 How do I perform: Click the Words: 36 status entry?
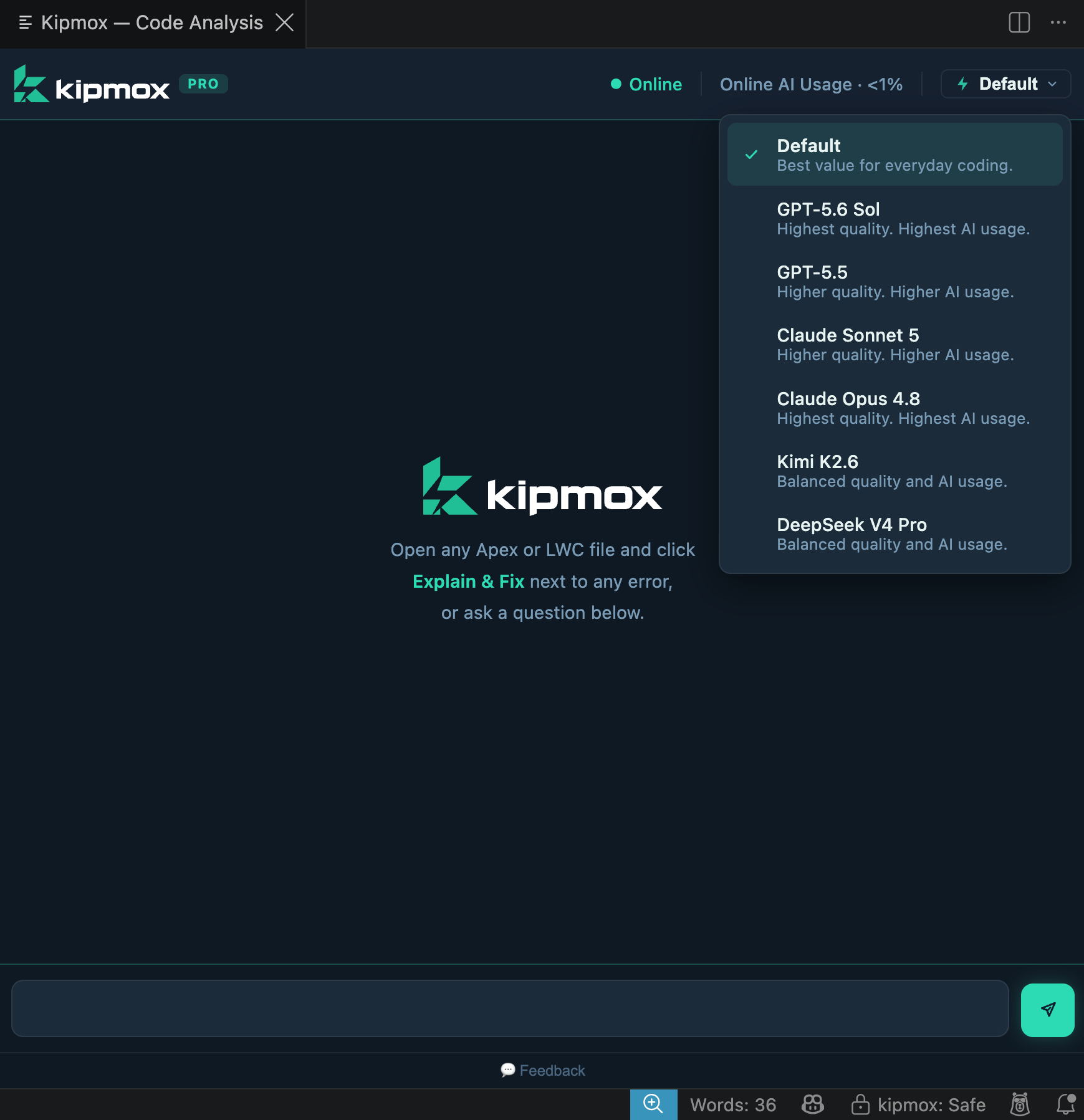pyautogui.click(x=733, y=1105)
